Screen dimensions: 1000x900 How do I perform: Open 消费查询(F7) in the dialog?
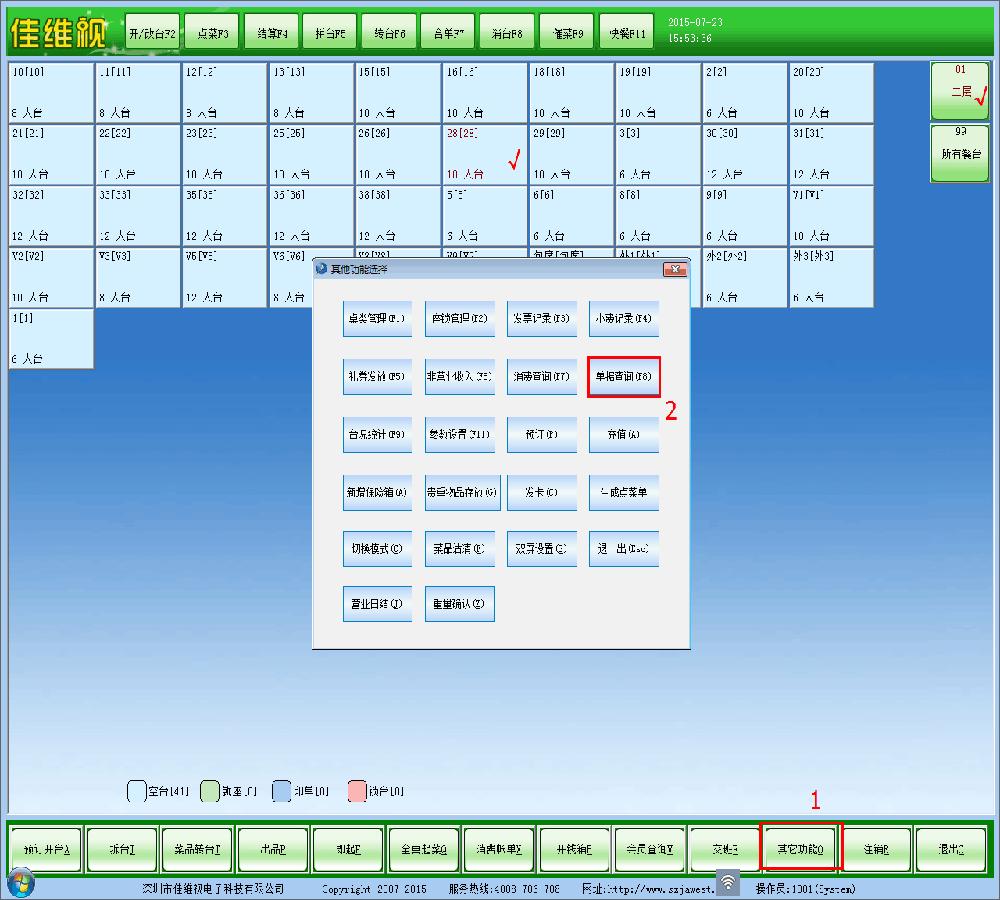tap(542, 377)
